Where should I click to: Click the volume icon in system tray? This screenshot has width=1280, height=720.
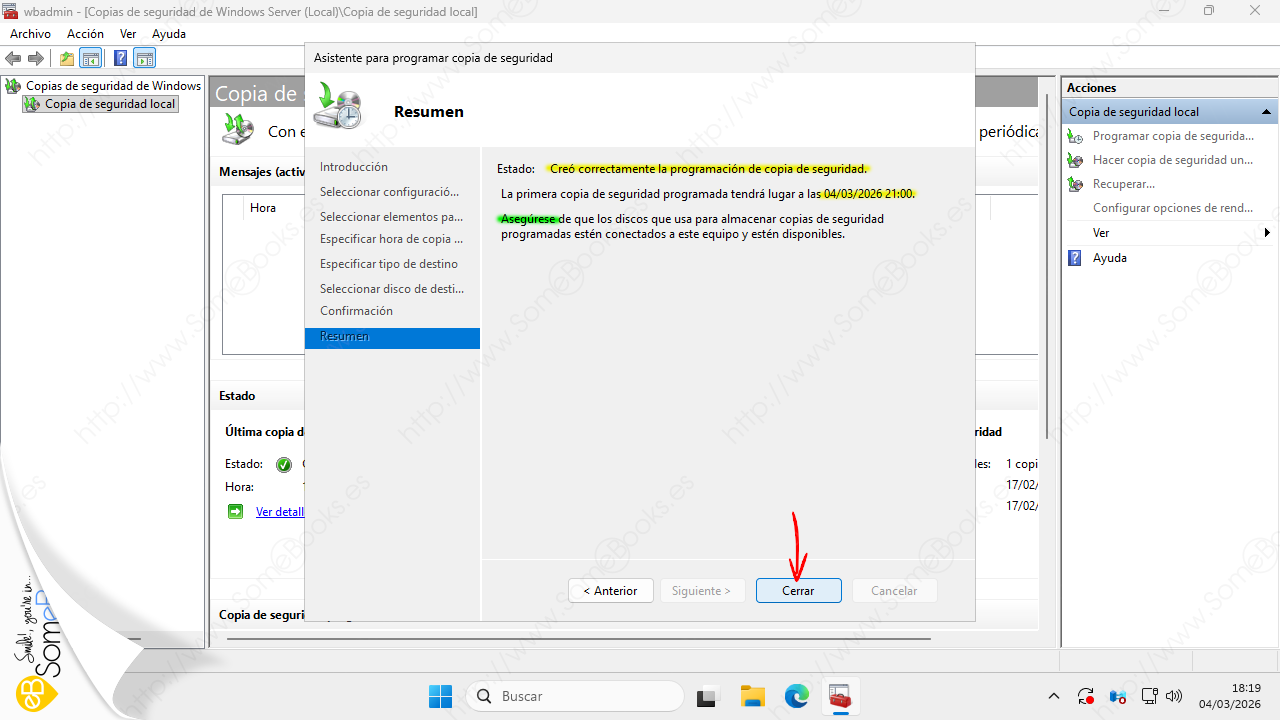1175,696
